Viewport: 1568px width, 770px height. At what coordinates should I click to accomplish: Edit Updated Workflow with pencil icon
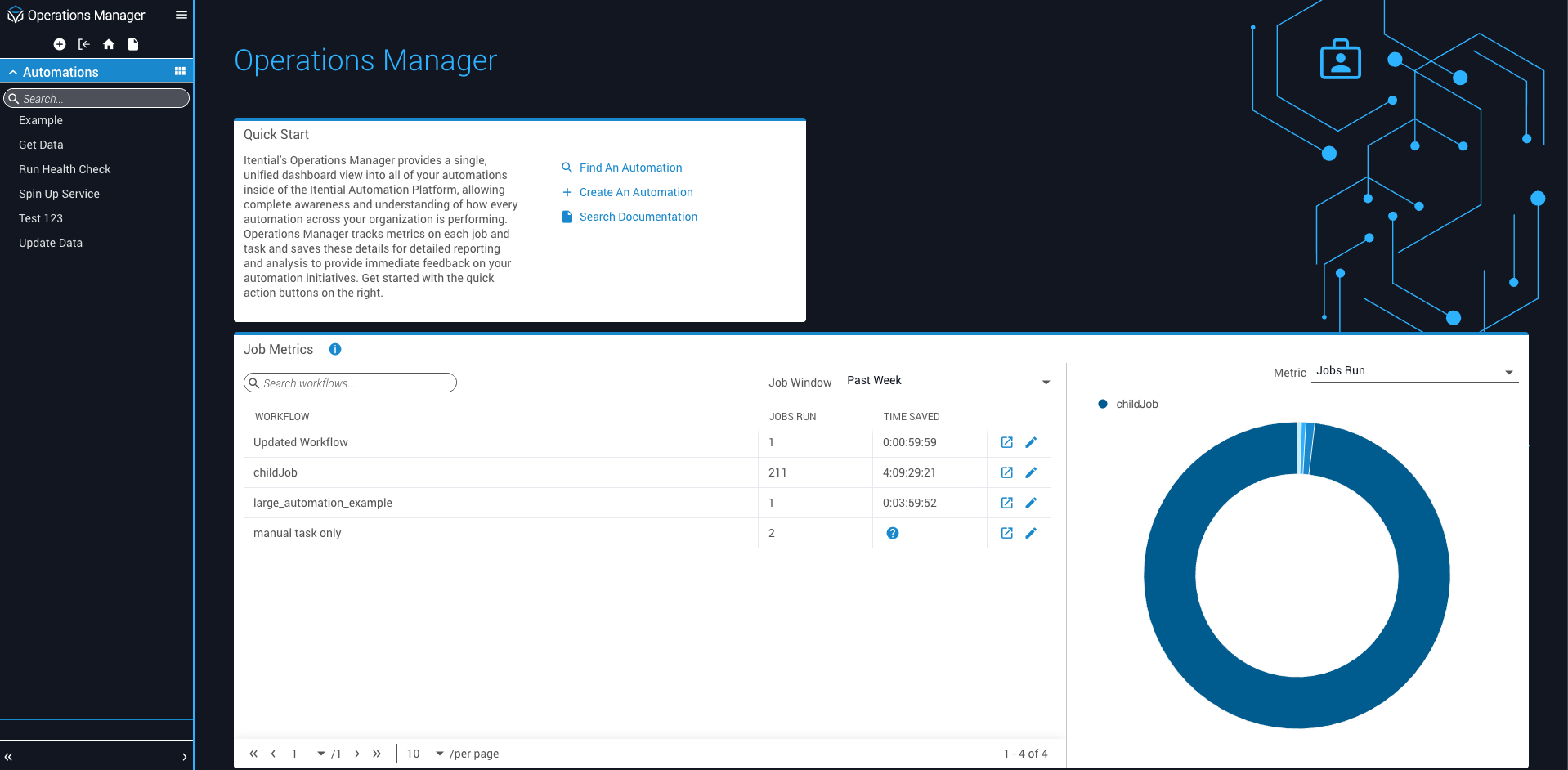[x=1031, y=442]
